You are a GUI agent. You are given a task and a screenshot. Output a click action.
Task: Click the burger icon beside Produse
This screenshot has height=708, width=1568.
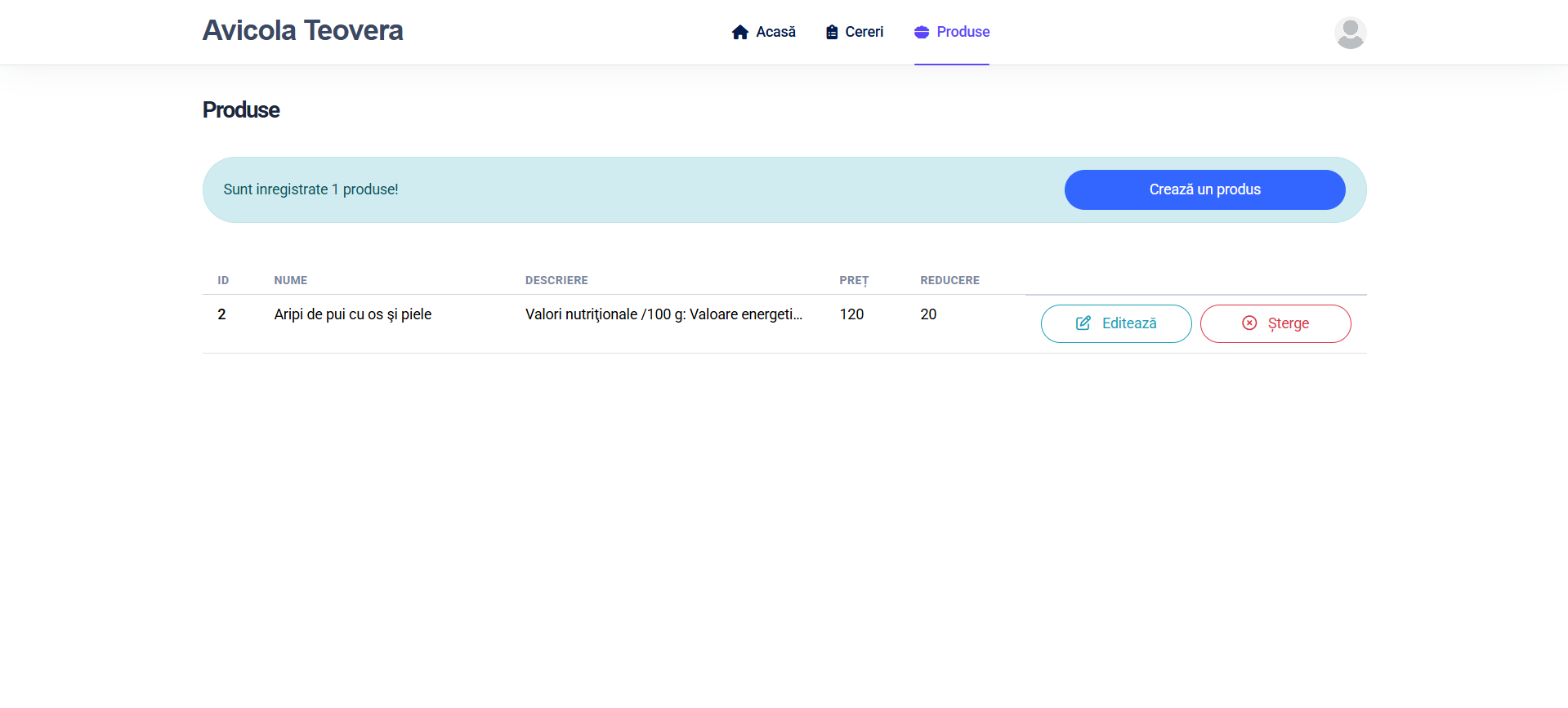point(922,32)
